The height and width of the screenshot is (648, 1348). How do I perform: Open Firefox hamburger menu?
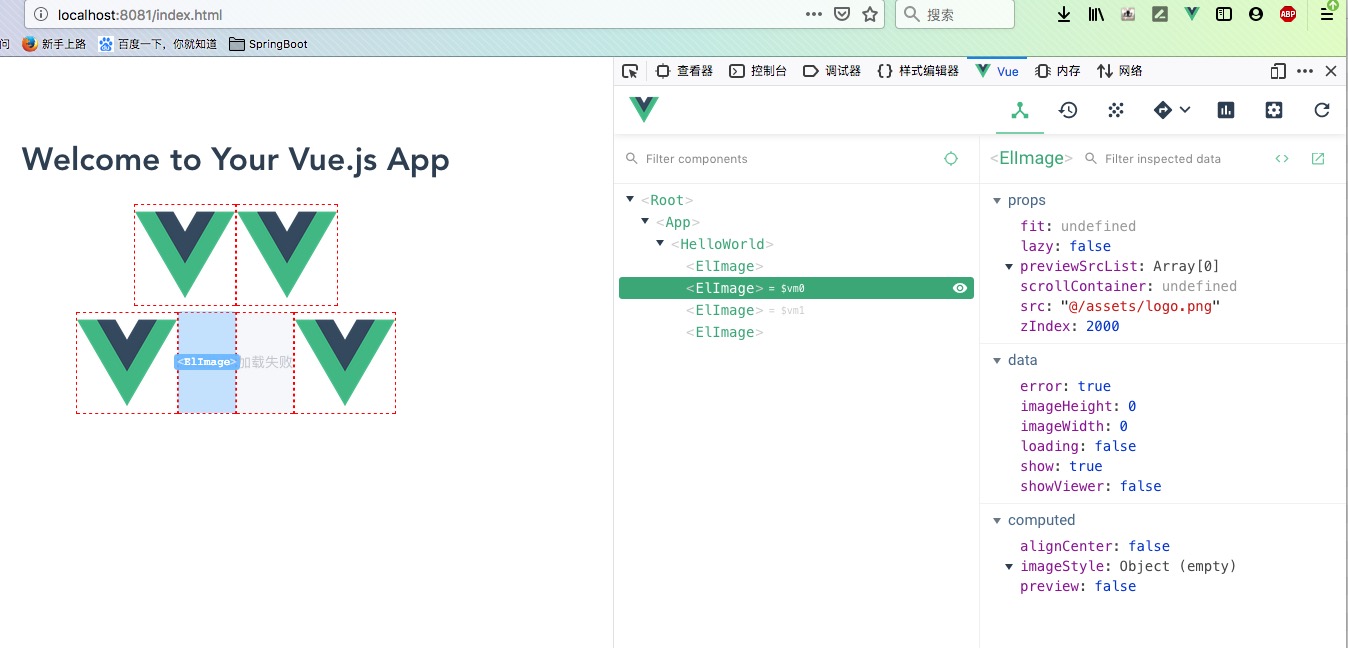(x=1328, y=14)
